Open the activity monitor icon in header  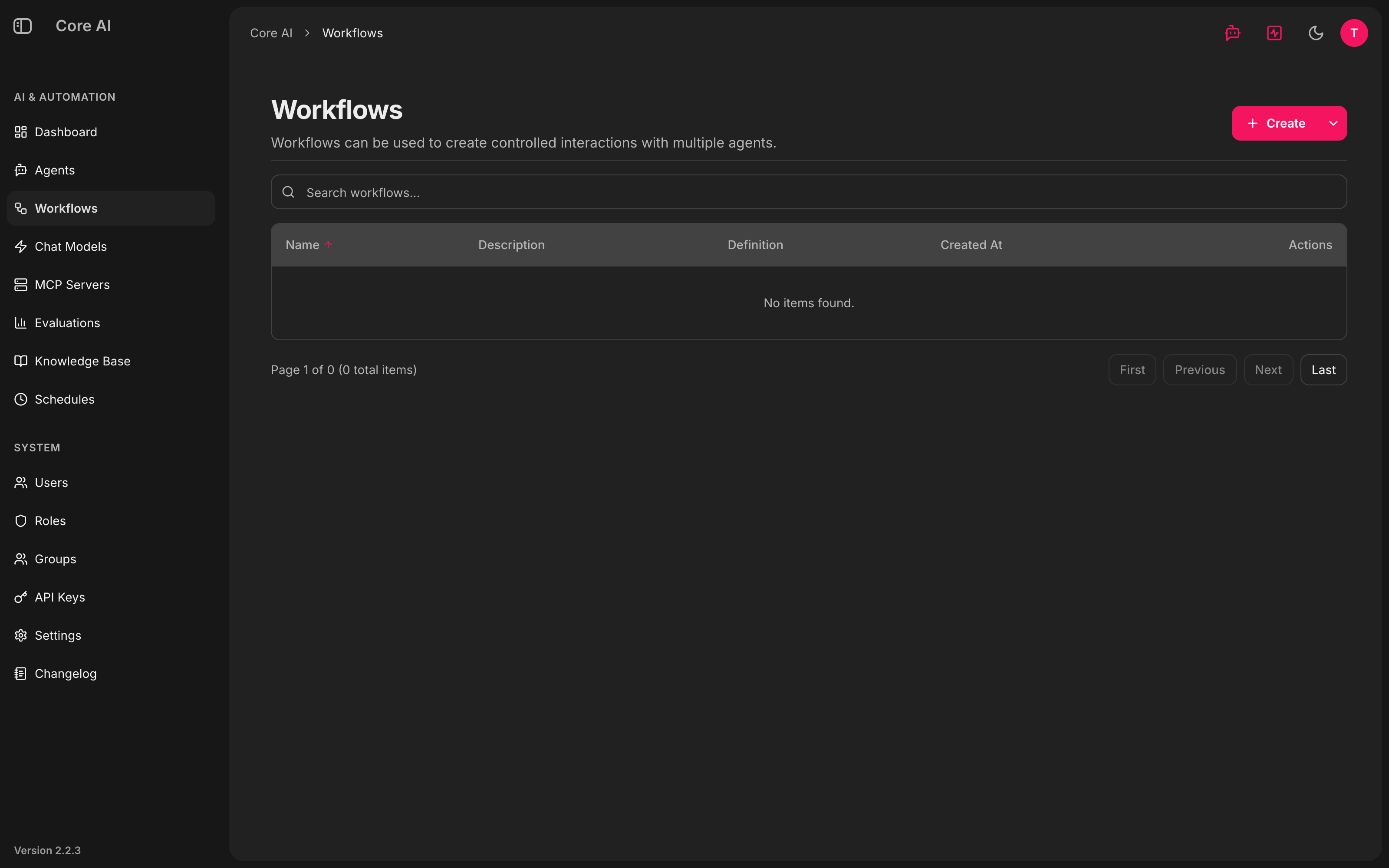pyautogui.click(x=1274, y=33)
